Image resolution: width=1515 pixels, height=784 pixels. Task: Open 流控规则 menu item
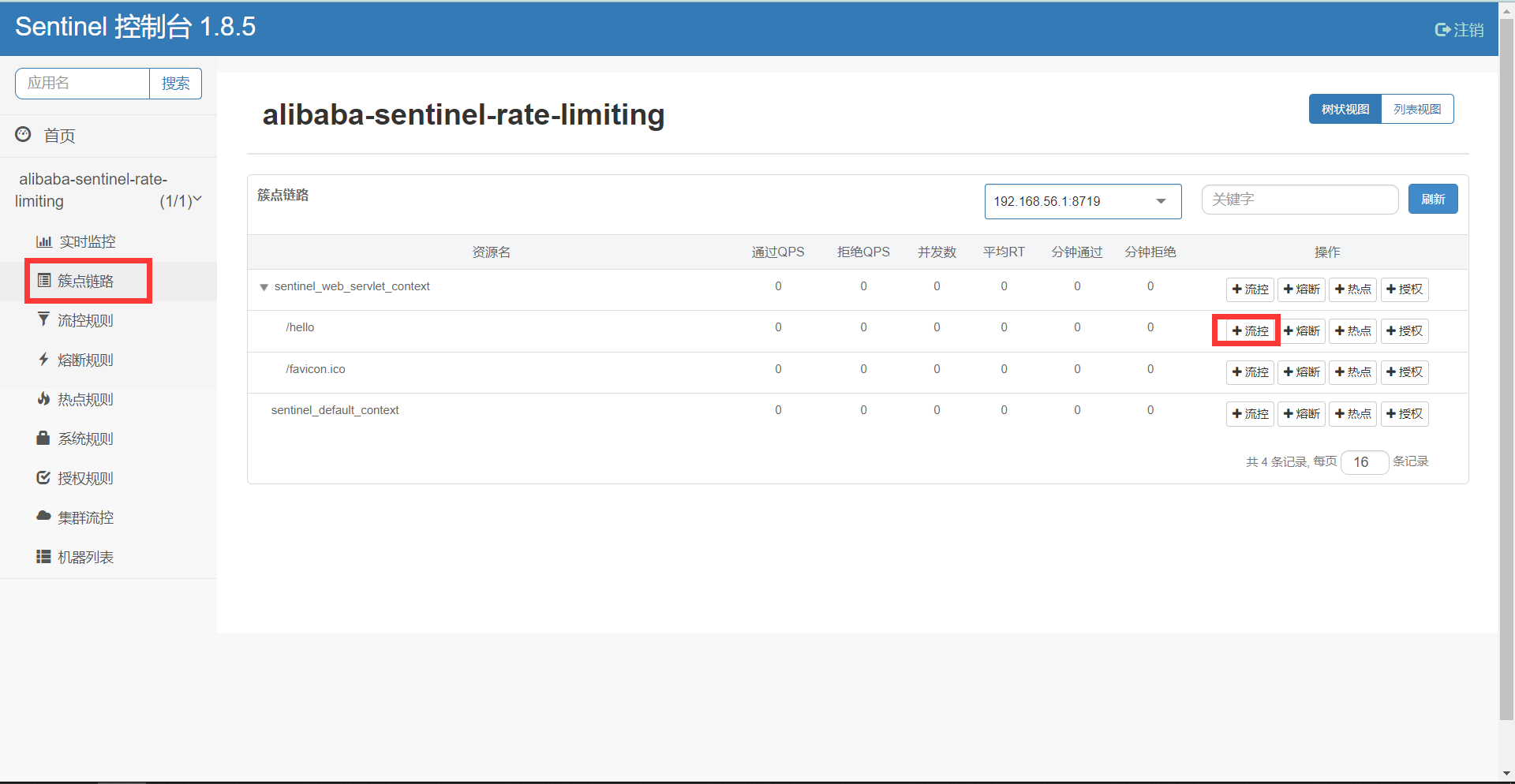pyautogui.click(x=85, y=320)
